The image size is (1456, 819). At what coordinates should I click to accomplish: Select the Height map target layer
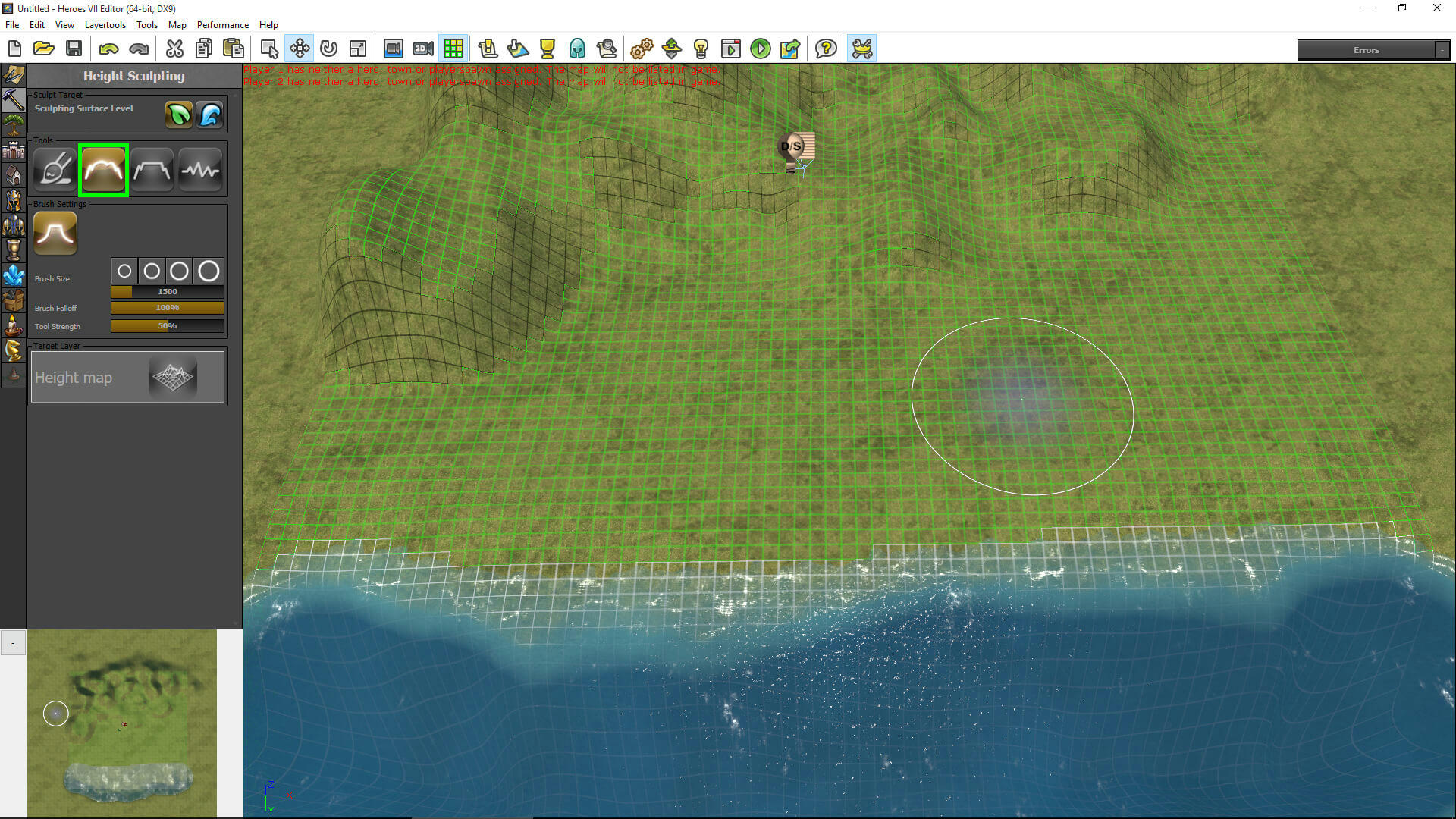tap(127, 377)
